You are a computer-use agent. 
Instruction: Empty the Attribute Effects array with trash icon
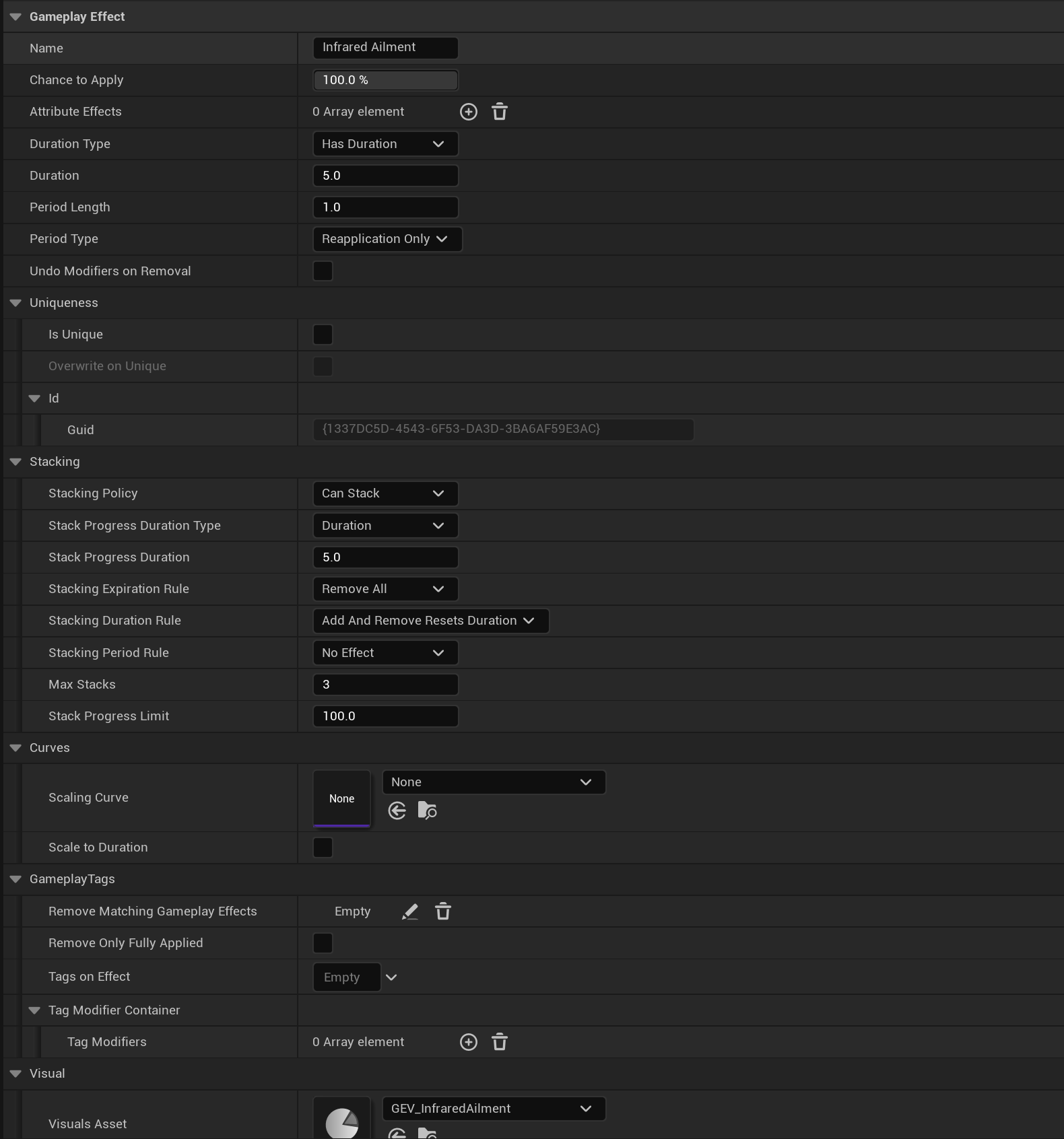500,112
